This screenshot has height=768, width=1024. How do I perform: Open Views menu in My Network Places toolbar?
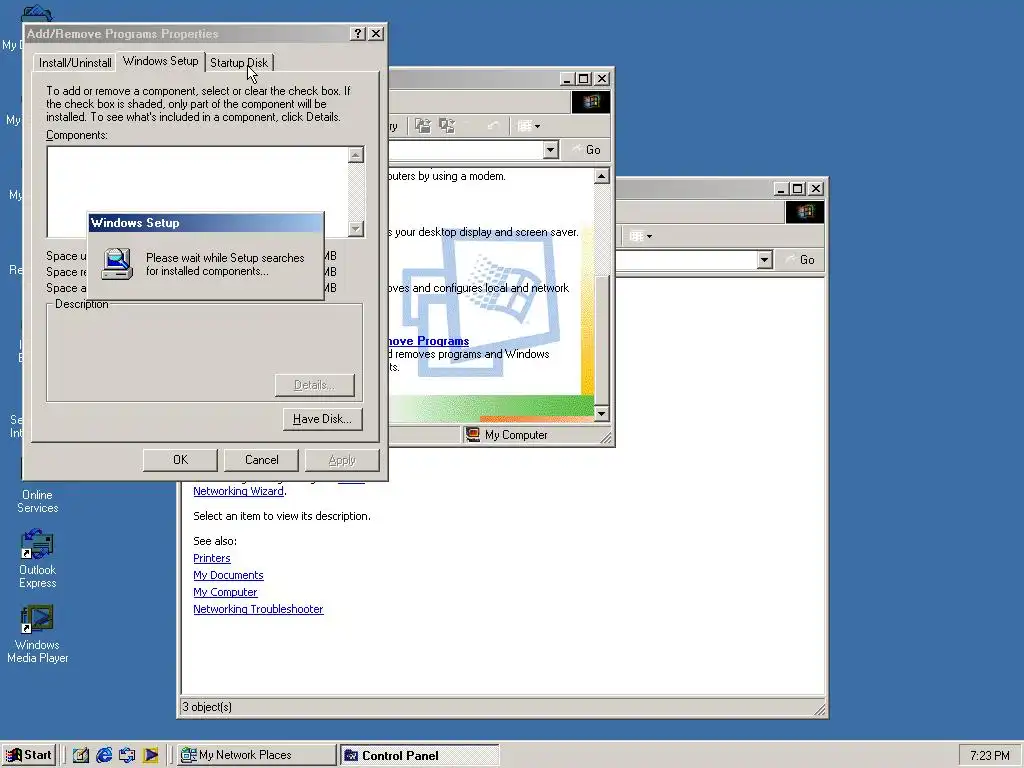pos(640,236)
